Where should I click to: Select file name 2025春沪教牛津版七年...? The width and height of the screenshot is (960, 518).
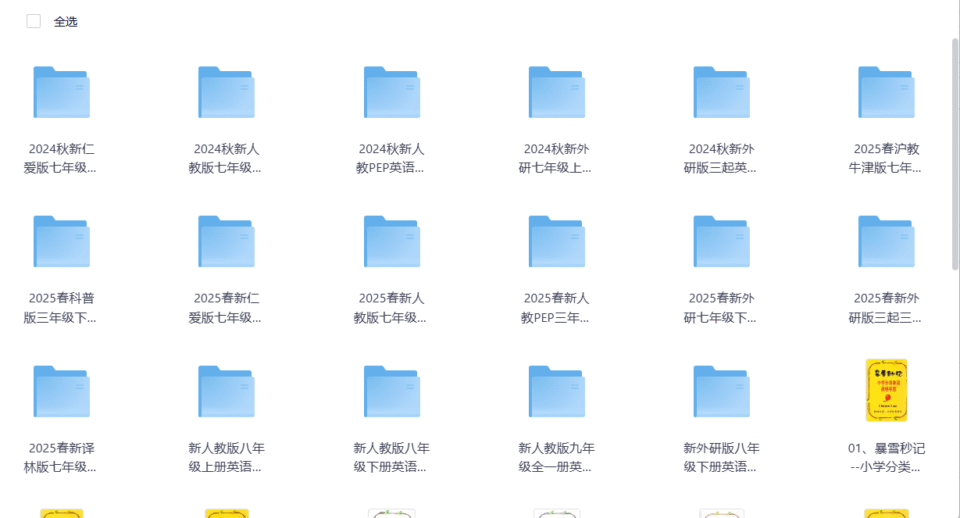[x=885, y=158]
